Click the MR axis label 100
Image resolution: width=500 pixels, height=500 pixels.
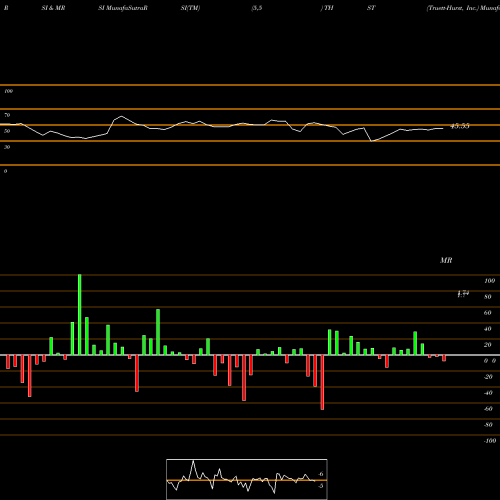(489, 281)
